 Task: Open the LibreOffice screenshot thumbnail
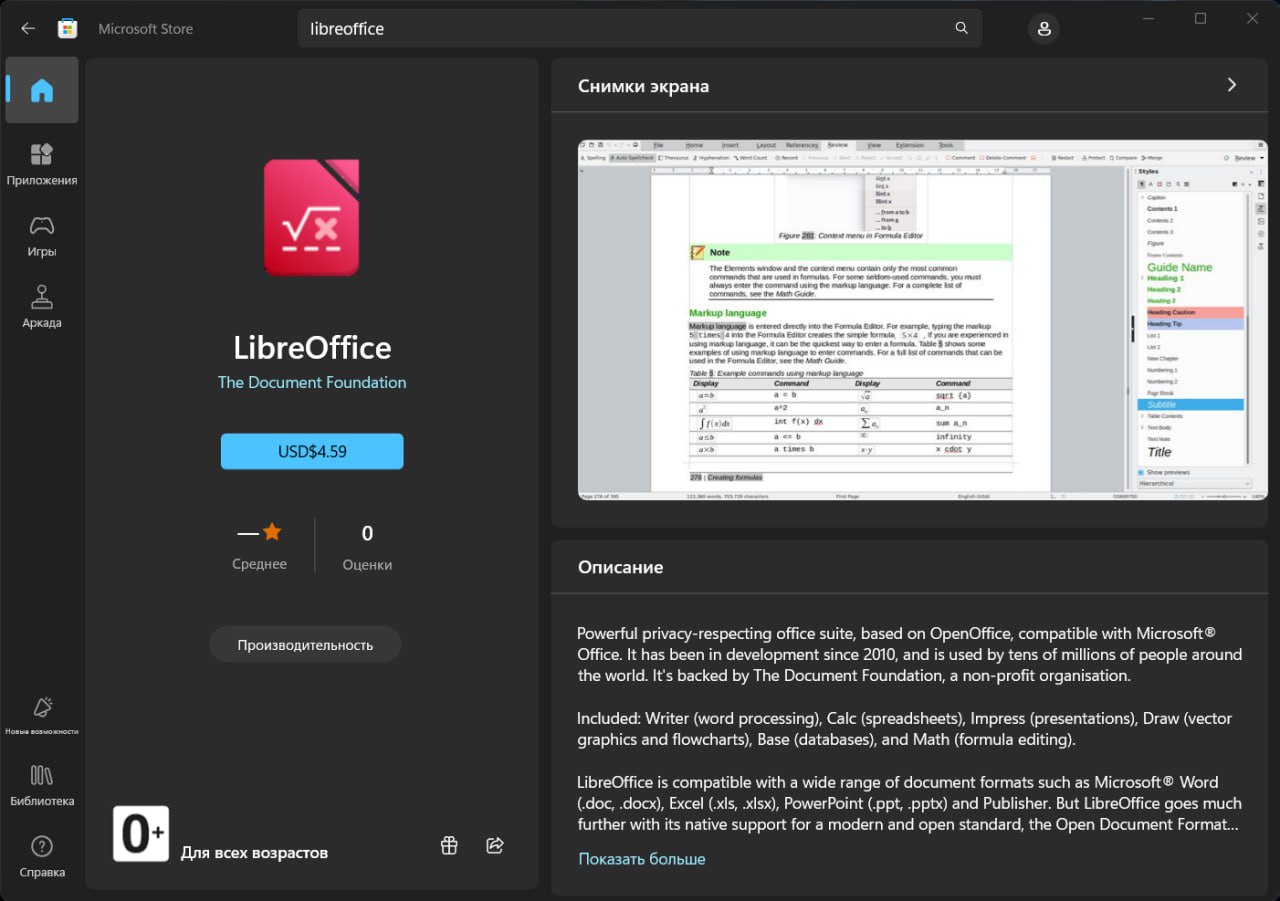click(x=922, y=319)
